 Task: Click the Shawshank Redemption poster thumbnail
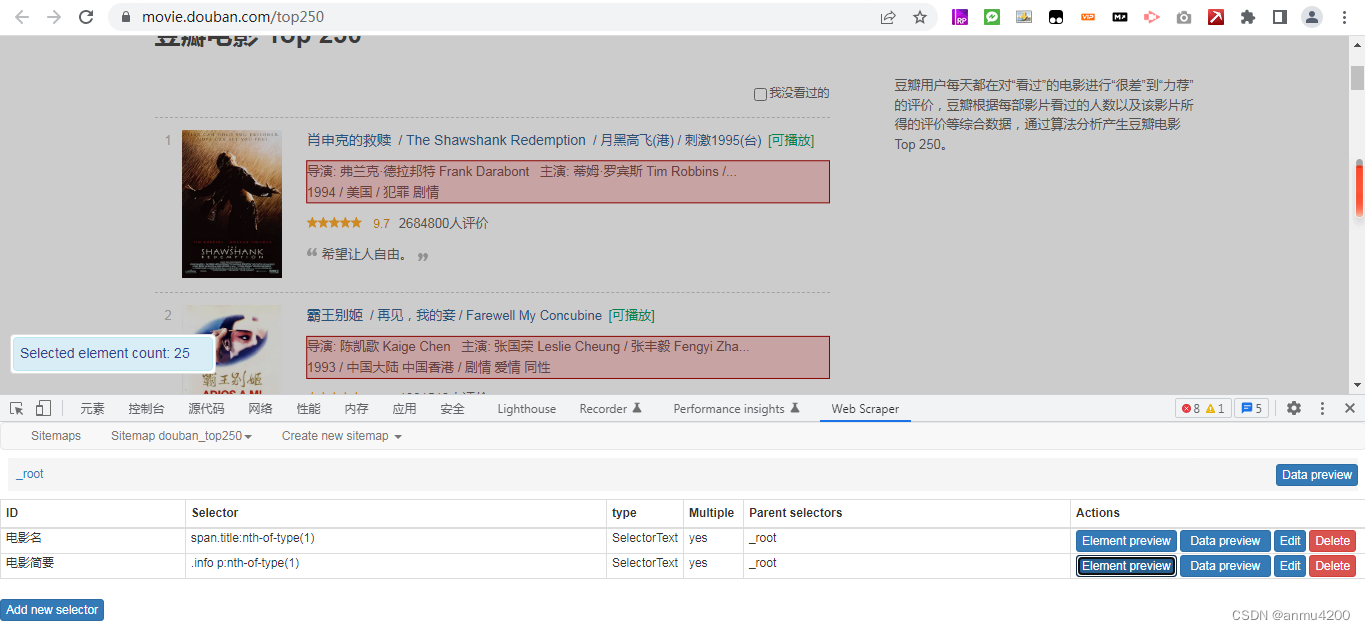(x=232, y=204)
